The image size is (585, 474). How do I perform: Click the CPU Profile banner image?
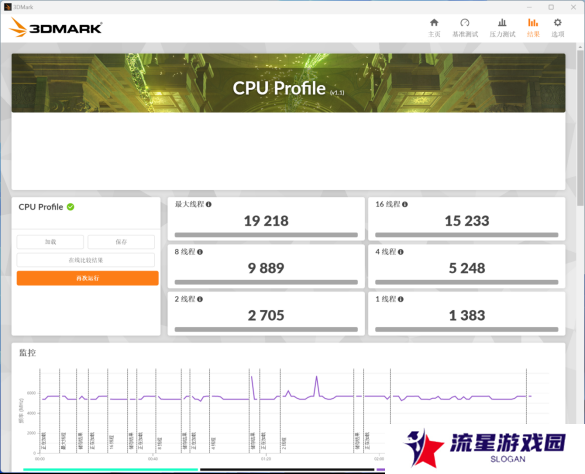coord(288,83)
